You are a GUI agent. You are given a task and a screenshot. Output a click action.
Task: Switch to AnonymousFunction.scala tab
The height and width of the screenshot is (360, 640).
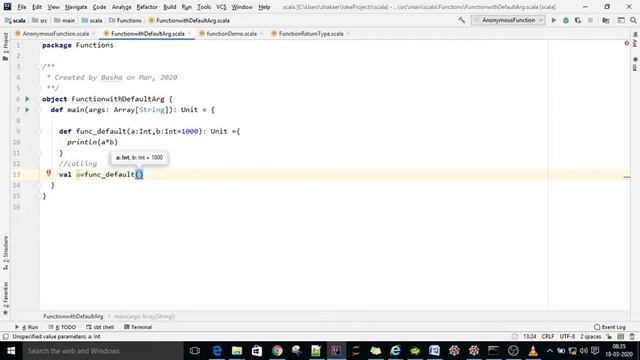(x=56, y=34)
